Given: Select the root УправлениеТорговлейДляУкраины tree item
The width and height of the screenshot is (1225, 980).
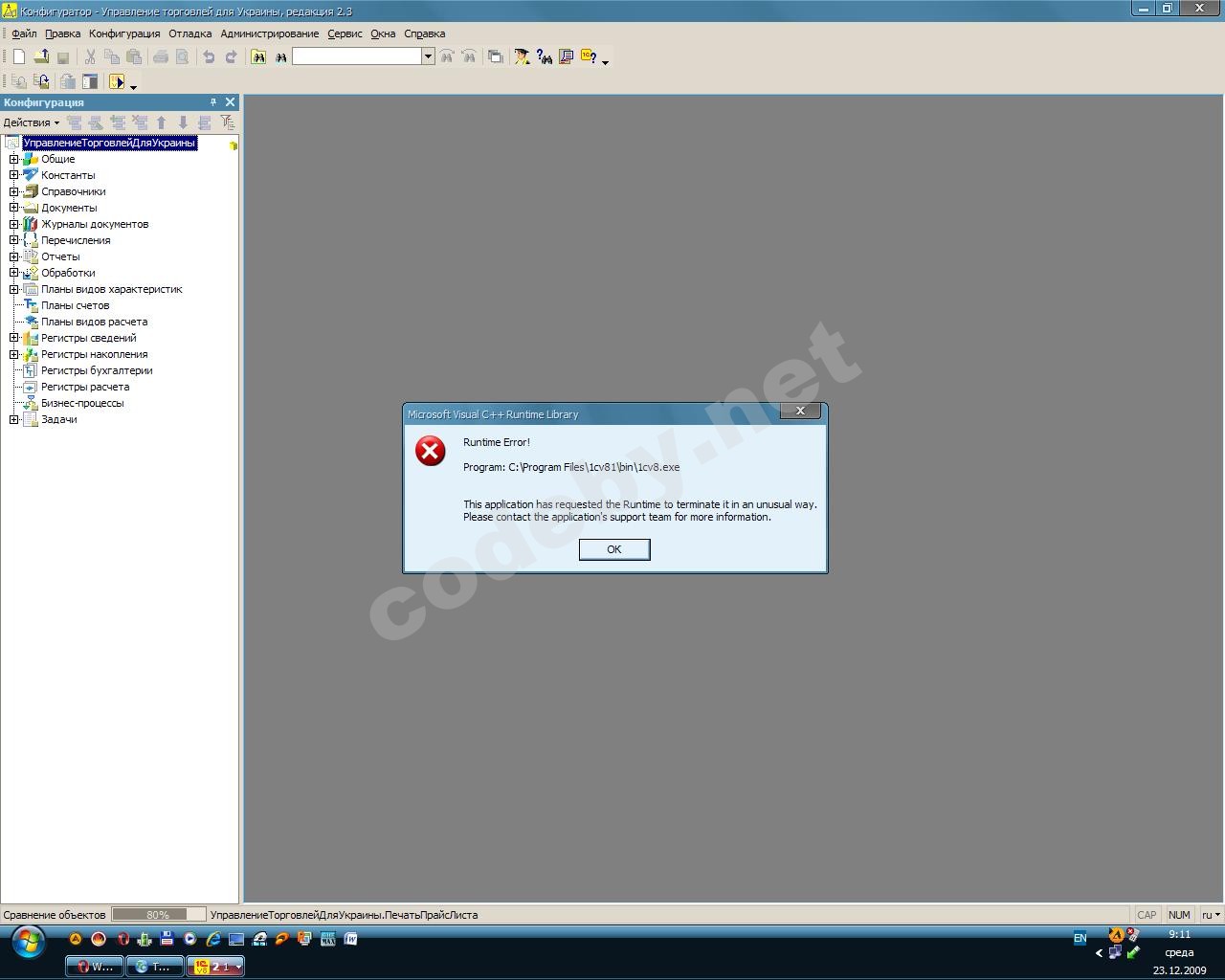Looking at the screenshot, I should tap(109, 143).
